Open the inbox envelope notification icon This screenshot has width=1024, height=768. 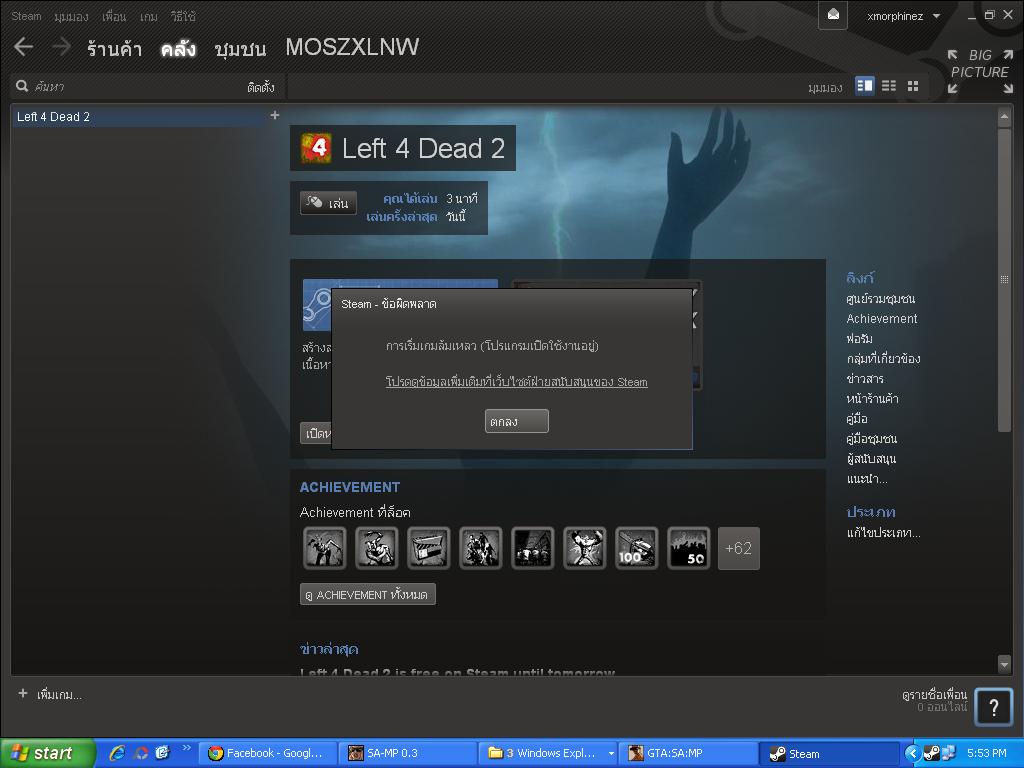click(833, 15)
